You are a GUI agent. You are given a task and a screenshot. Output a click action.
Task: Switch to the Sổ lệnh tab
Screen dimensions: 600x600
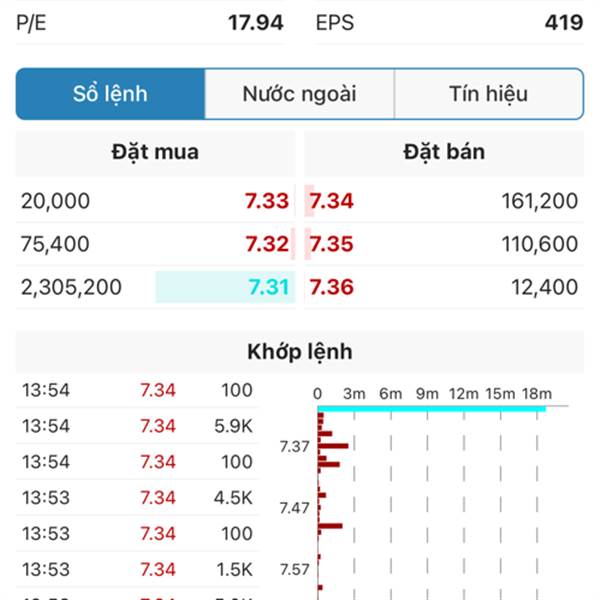coord(110,94)
